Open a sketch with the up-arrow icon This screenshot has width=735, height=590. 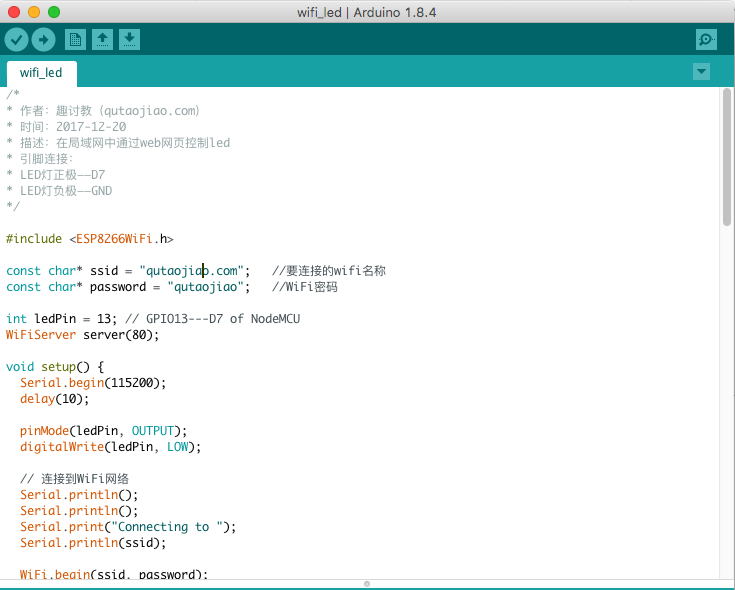[x=102, y=39]
